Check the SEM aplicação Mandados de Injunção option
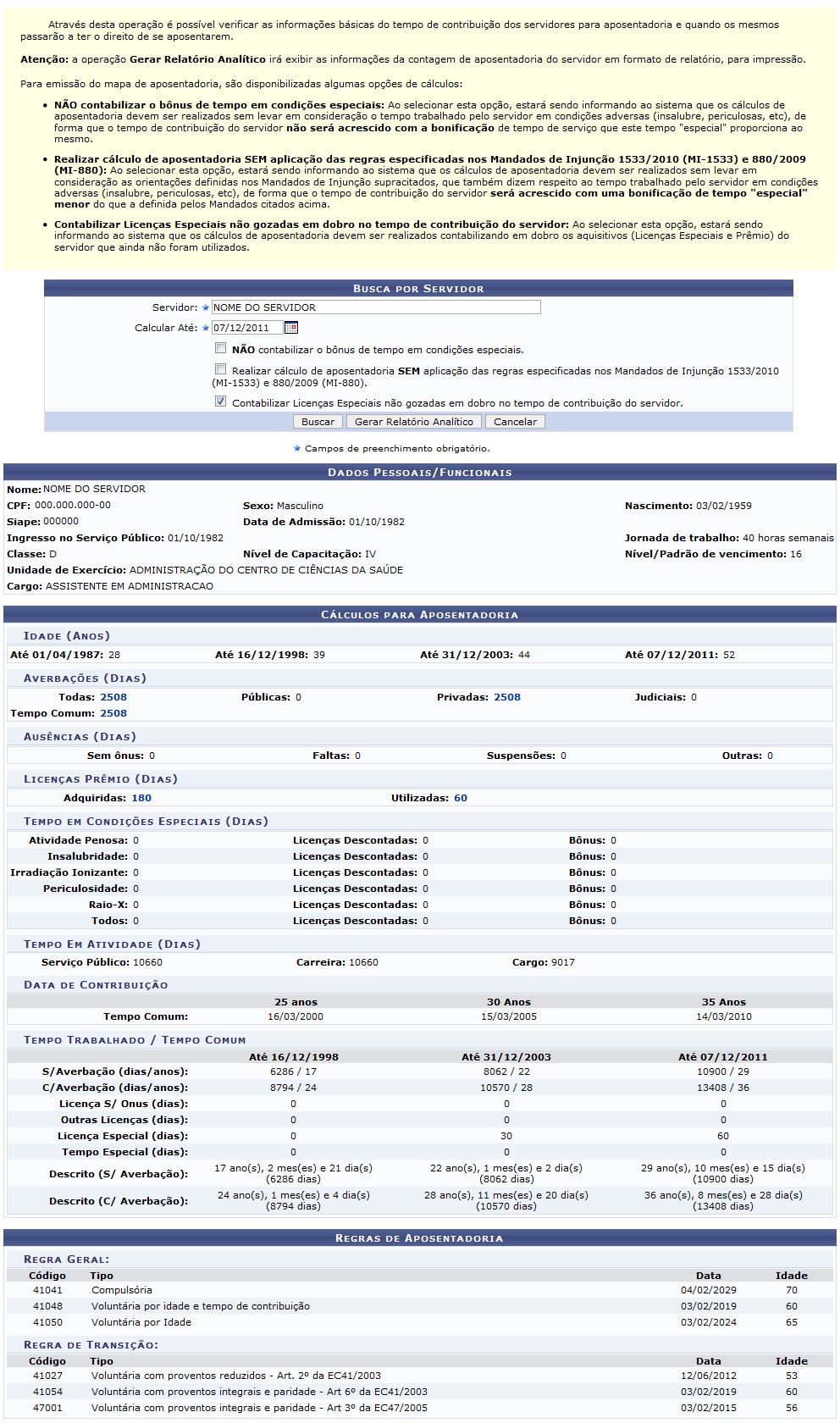Viewport: 840px width, 1423px height. (221, 369)
